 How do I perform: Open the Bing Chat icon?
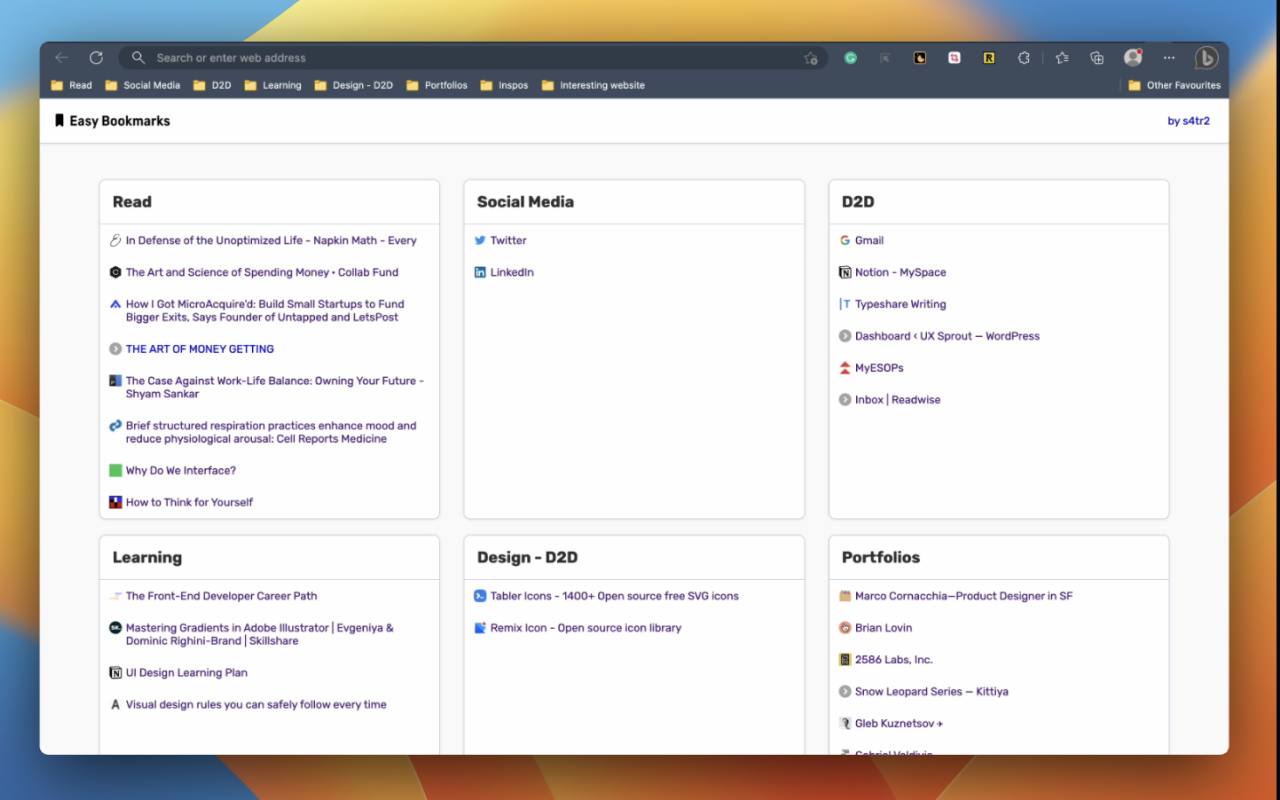[x=1207, y=58]
